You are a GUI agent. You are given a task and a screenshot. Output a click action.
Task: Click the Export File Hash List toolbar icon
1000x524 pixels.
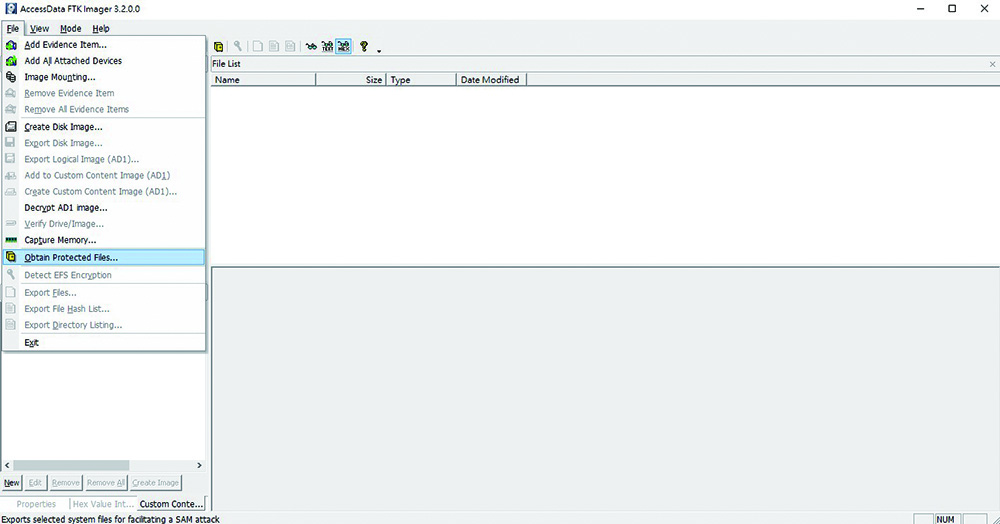[x=274, y=47]
